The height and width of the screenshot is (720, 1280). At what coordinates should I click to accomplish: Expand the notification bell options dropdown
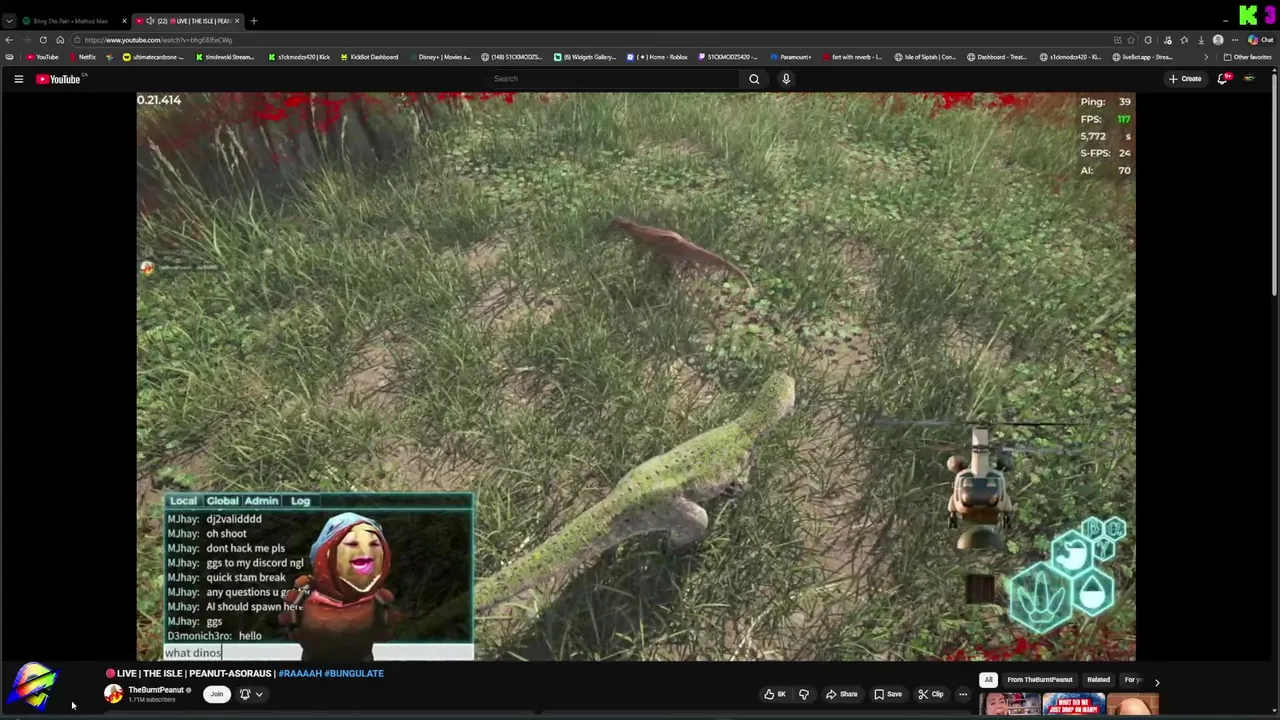[x=259, y=694]
